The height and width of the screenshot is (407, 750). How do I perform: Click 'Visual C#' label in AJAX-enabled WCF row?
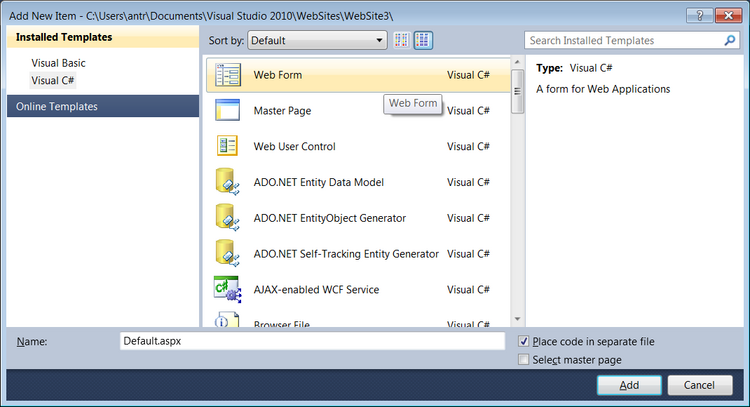pyautogui.click(x=468, y=290)
